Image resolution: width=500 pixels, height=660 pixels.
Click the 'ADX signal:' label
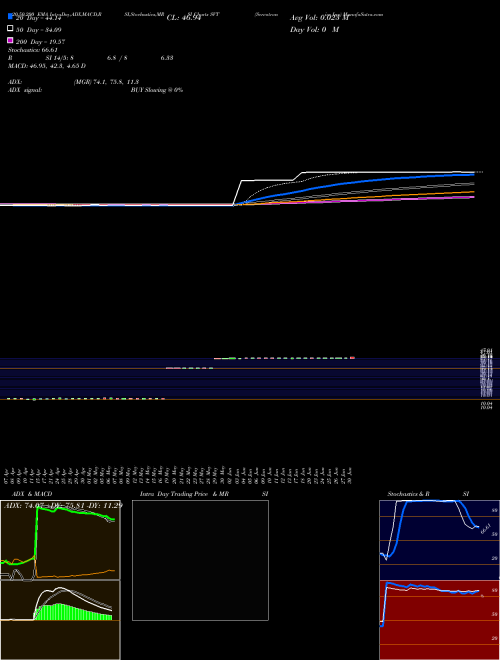(25, 90)
